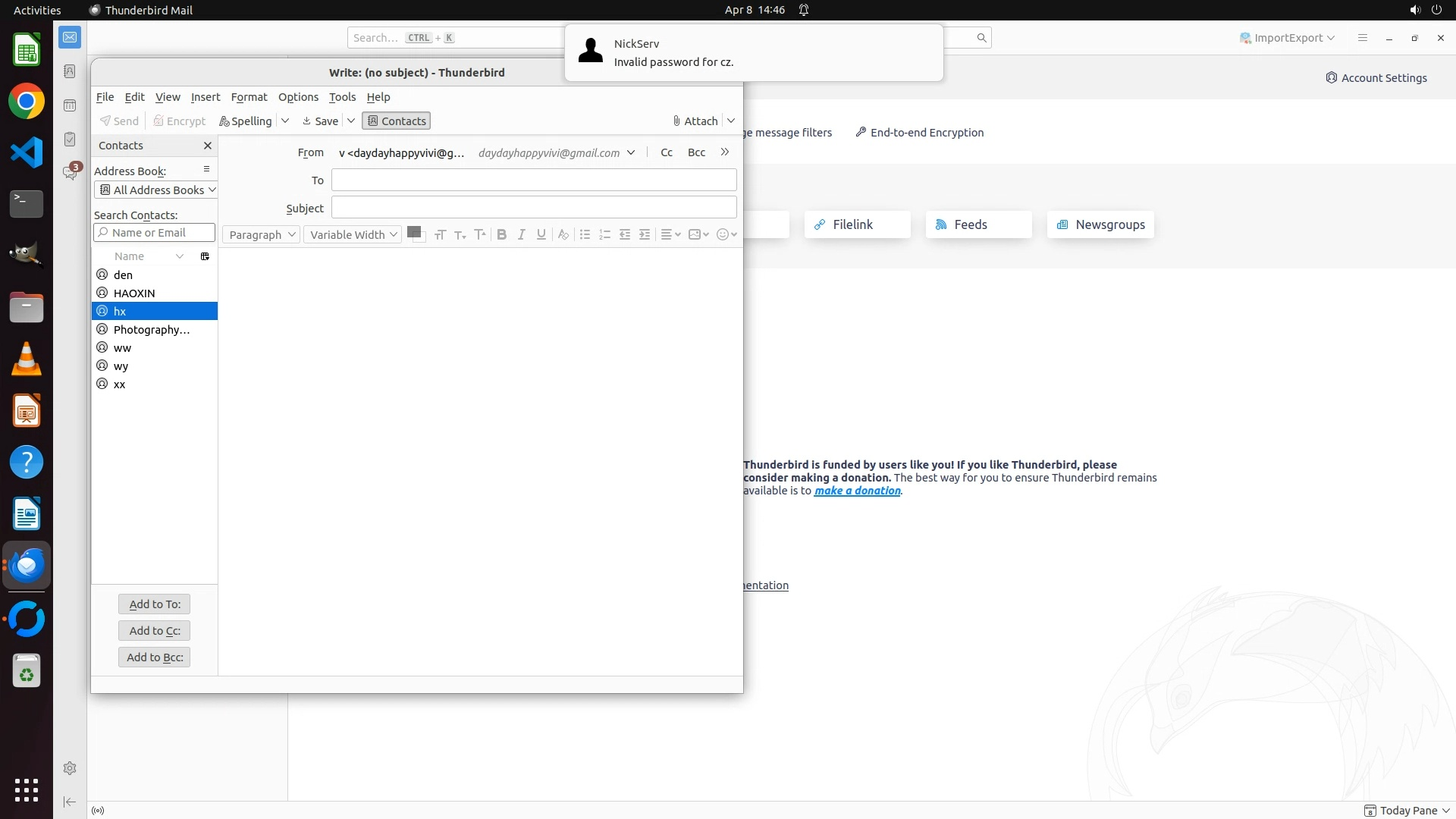Screen dimensions: 1456x819
Task: Click the Add to To: button
Action: [x=155, y=604]
